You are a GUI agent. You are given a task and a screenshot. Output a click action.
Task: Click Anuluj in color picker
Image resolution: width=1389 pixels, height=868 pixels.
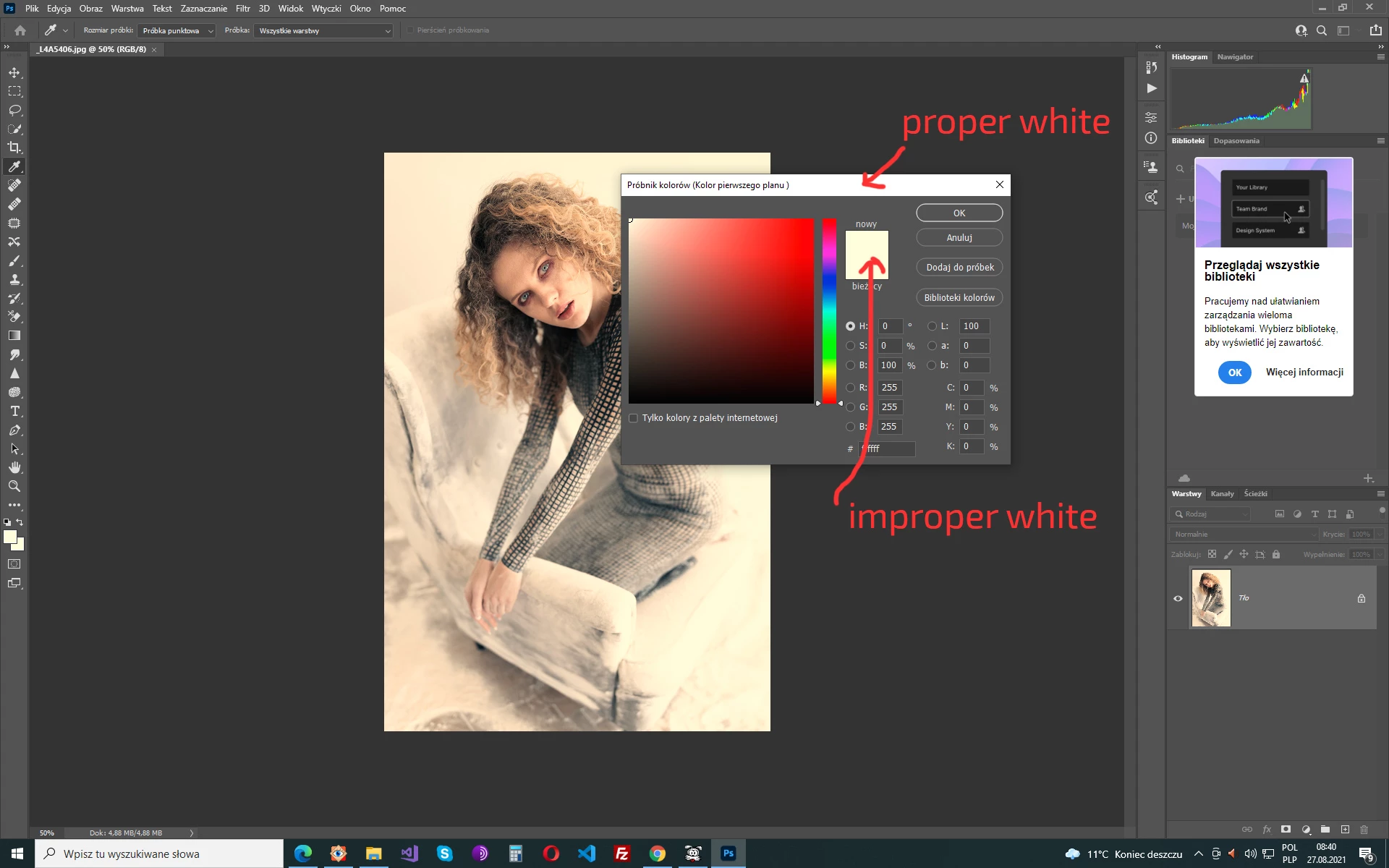coord(959,237)
